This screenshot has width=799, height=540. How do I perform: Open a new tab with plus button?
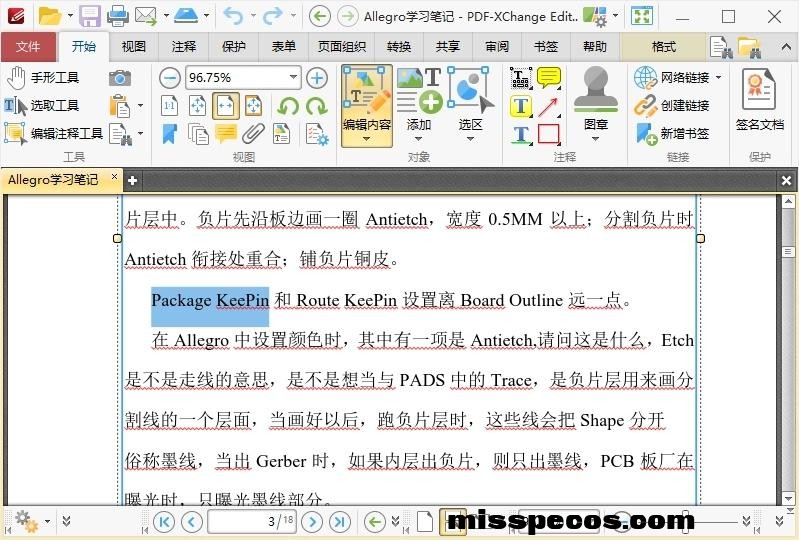pos(132,180)
